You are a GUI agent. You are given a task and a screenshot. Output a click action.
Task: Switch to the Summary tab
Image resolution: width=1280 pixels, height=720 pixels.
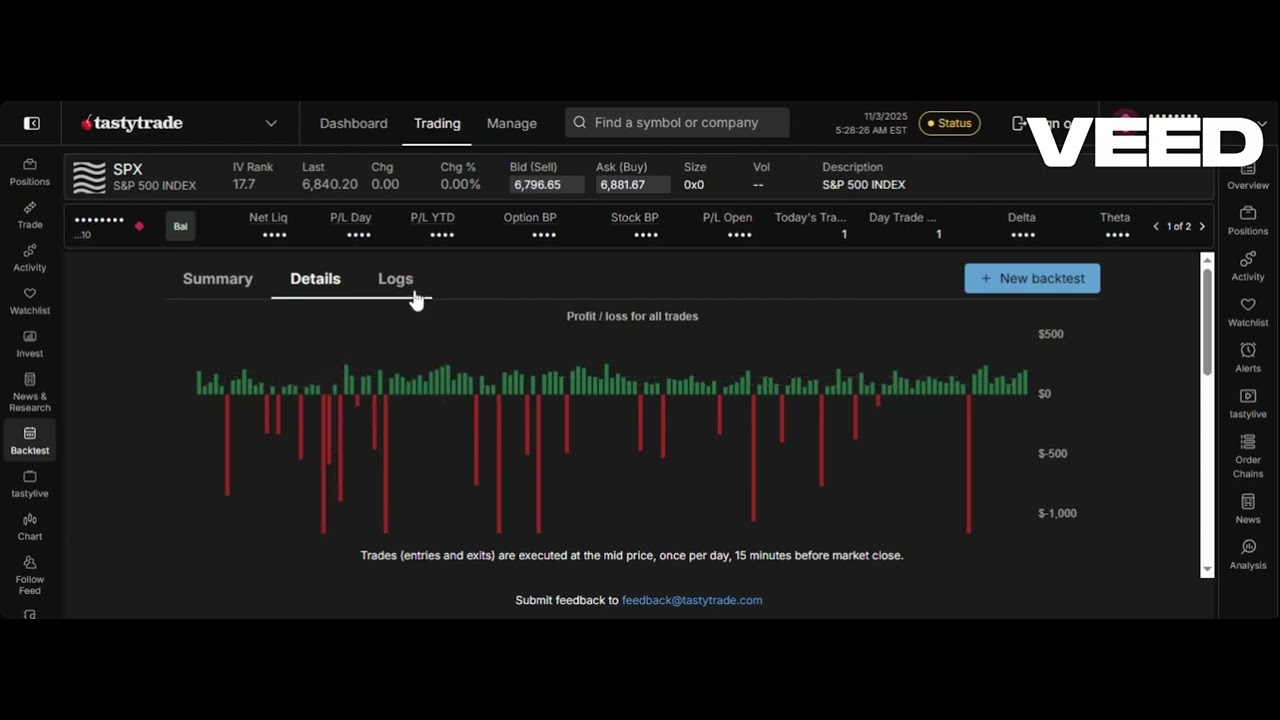[217, 279]
